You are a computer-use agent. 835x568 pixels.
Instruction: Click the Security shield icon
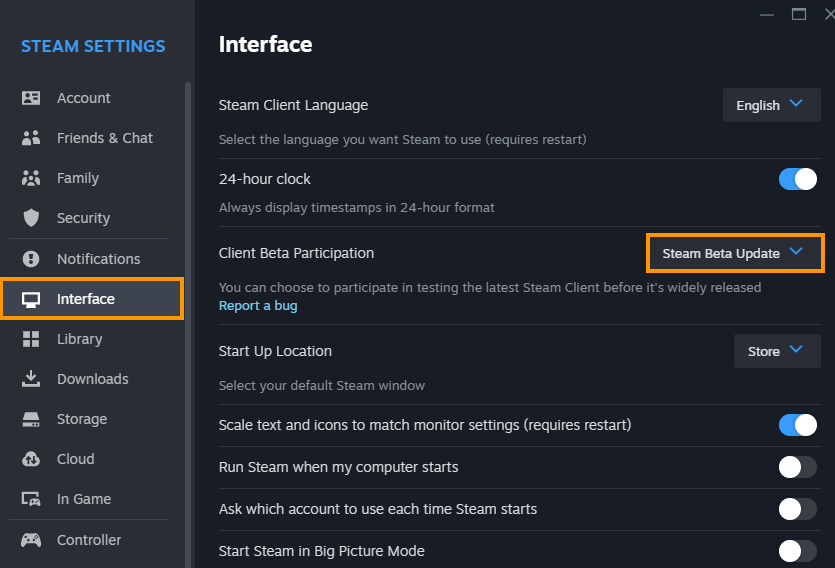(x=31, y=218)
